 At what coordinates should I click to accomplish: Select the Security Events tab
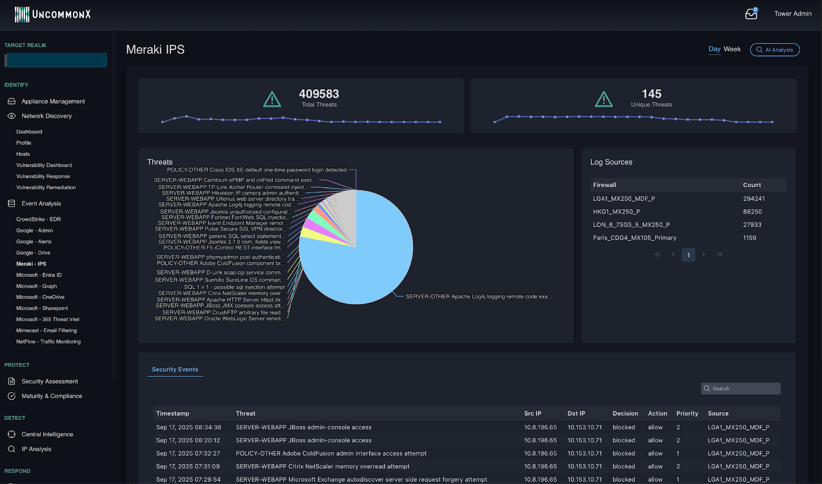click(x=174, y=369)
